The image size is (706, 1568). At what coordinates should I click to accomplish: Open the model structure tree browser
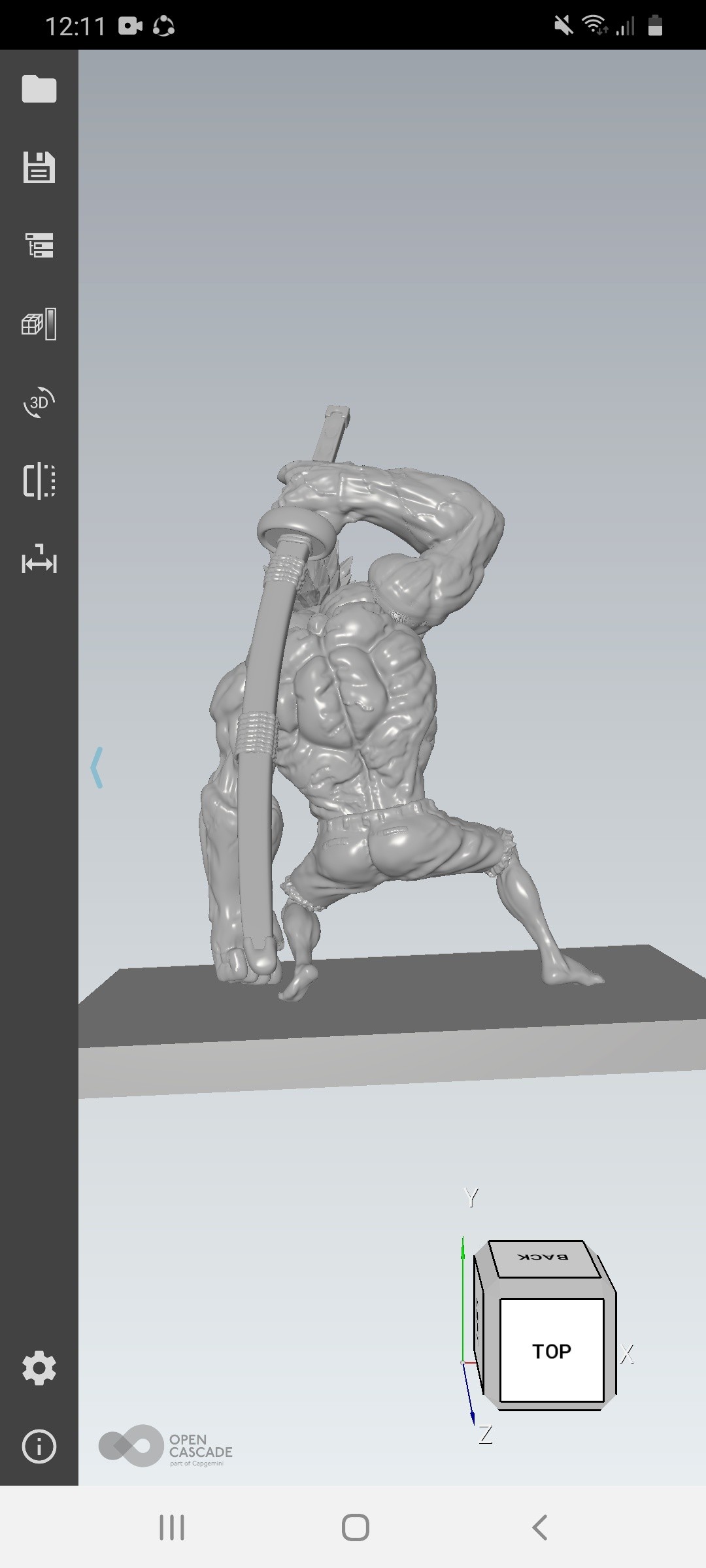[x=39, y=246]
